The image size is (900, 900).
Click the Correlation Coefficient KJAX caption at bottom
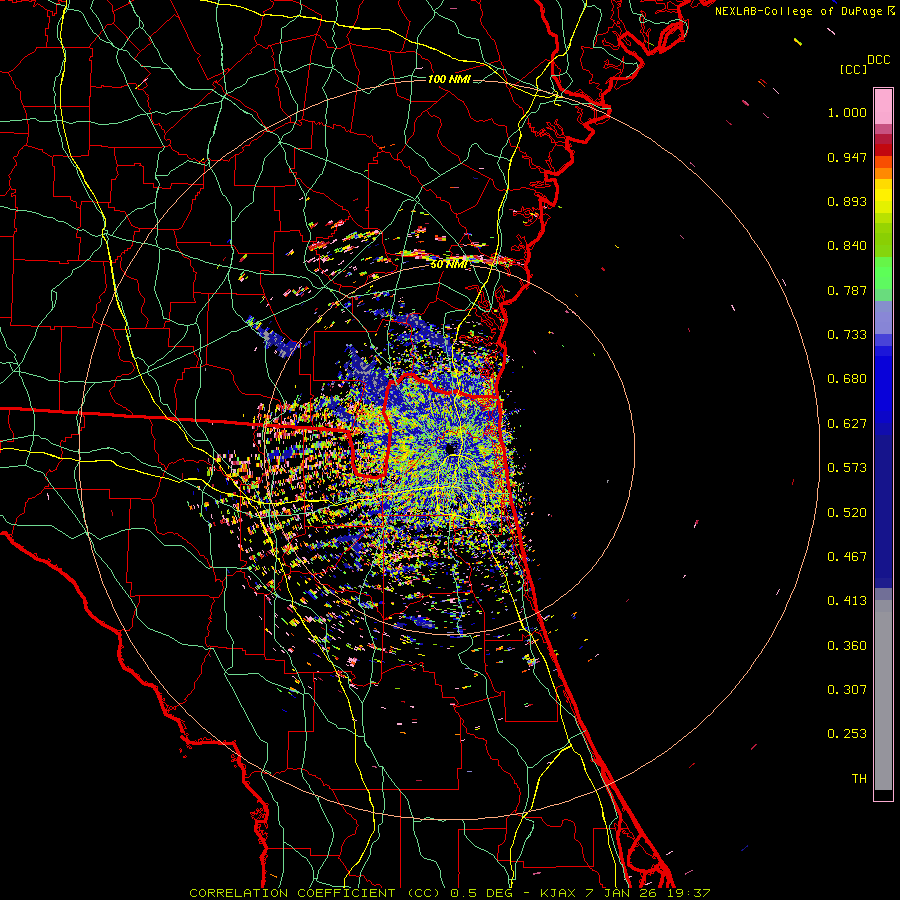(449, 893)
